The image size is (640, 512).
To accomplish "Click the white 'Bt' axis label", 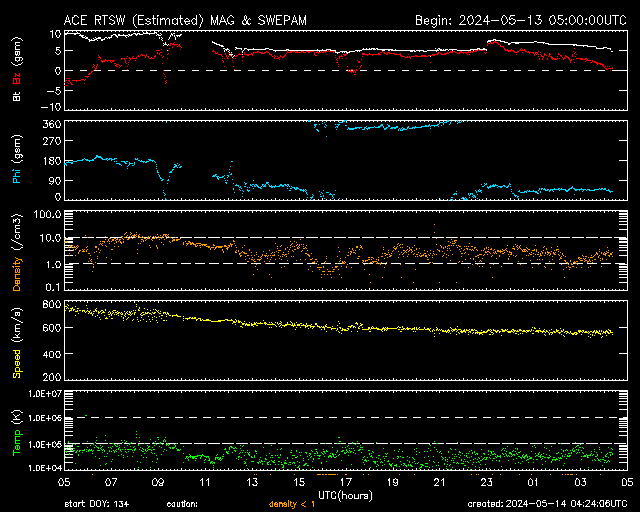I will (17, 96).
